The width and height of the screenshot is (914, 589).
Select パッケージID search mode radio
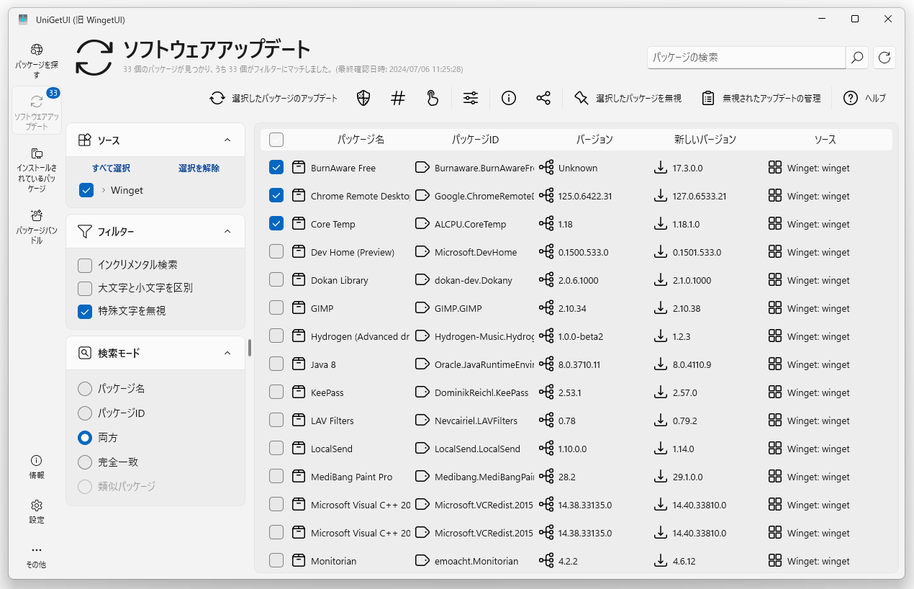click(x=85, y=413)
